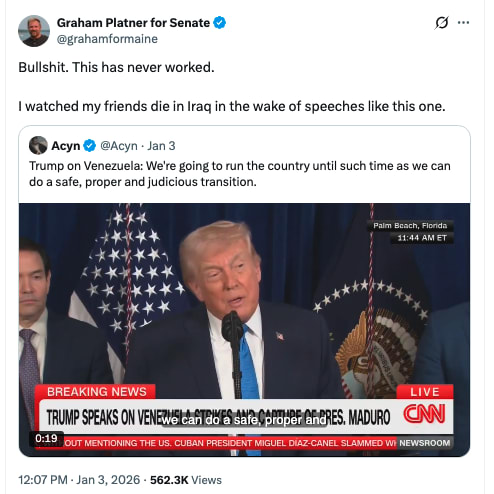Click the 562.3K Views count

point(186,480)
